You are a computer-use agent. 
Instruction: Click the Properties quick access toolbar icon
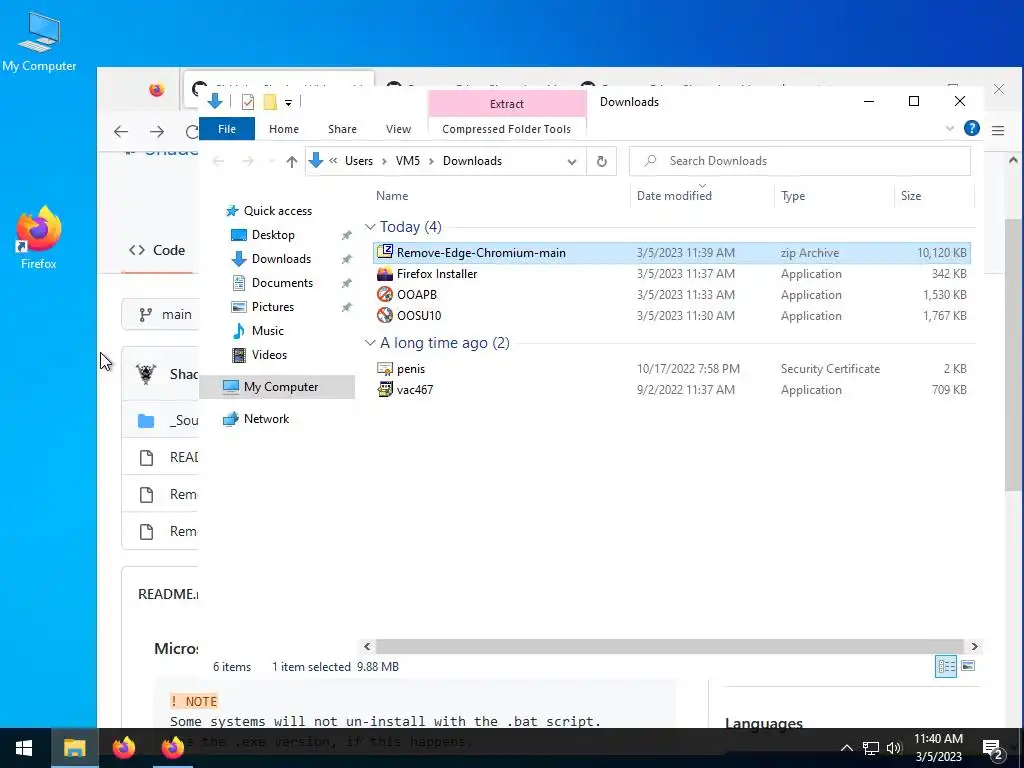pos(248,102)
